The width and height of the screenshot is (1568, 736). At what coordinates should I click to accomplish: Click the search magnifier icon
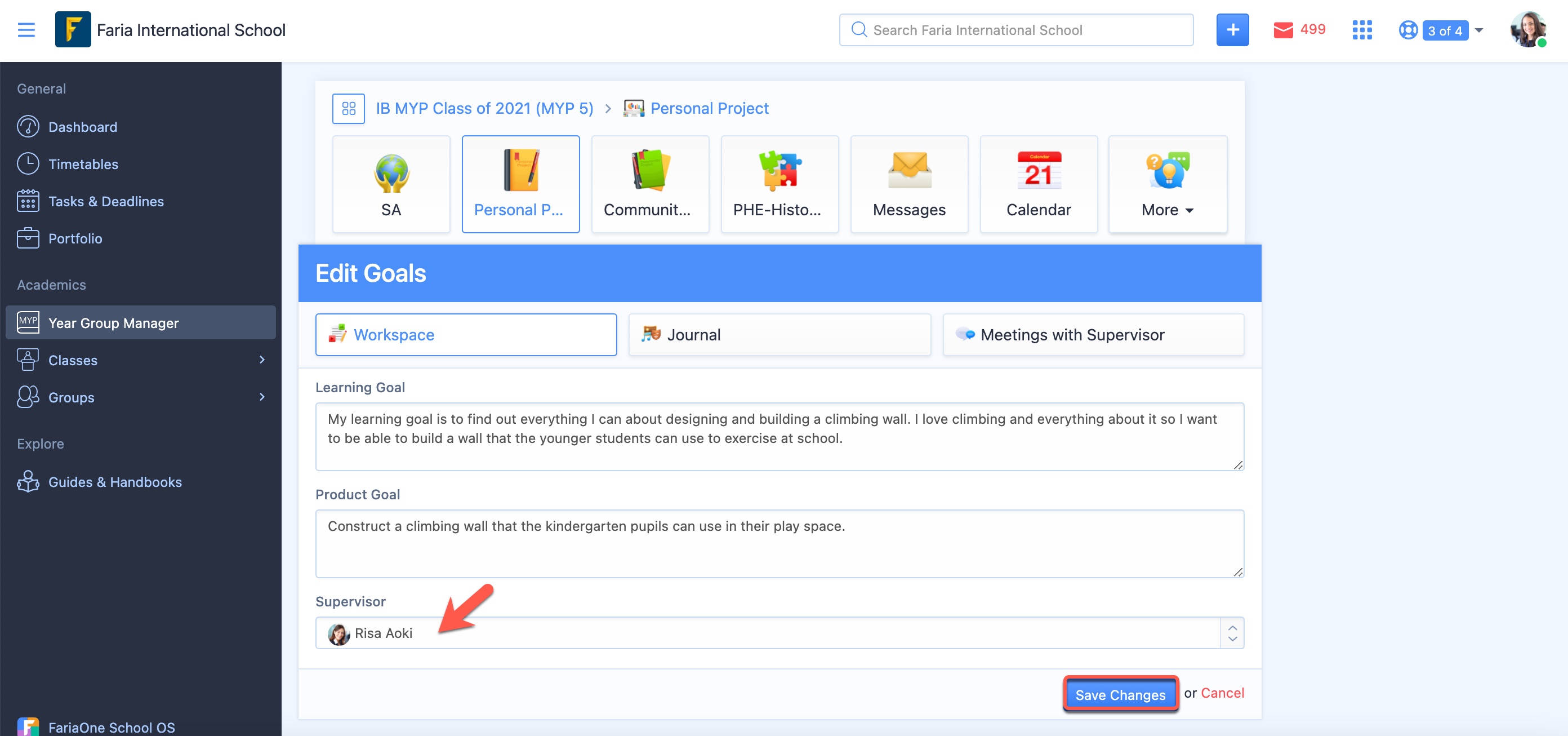858,29
